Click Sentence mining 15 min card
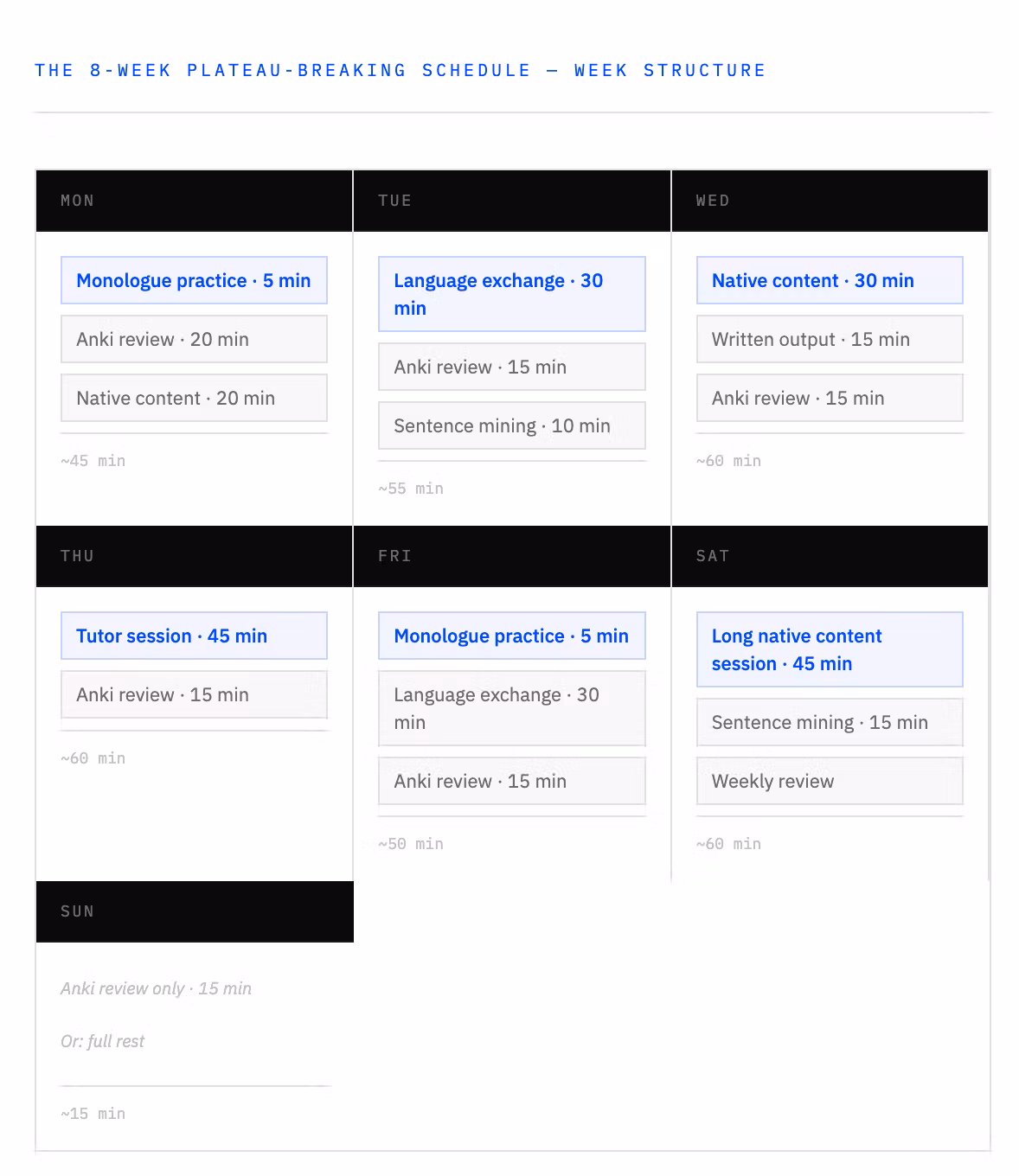 point(830,722)
